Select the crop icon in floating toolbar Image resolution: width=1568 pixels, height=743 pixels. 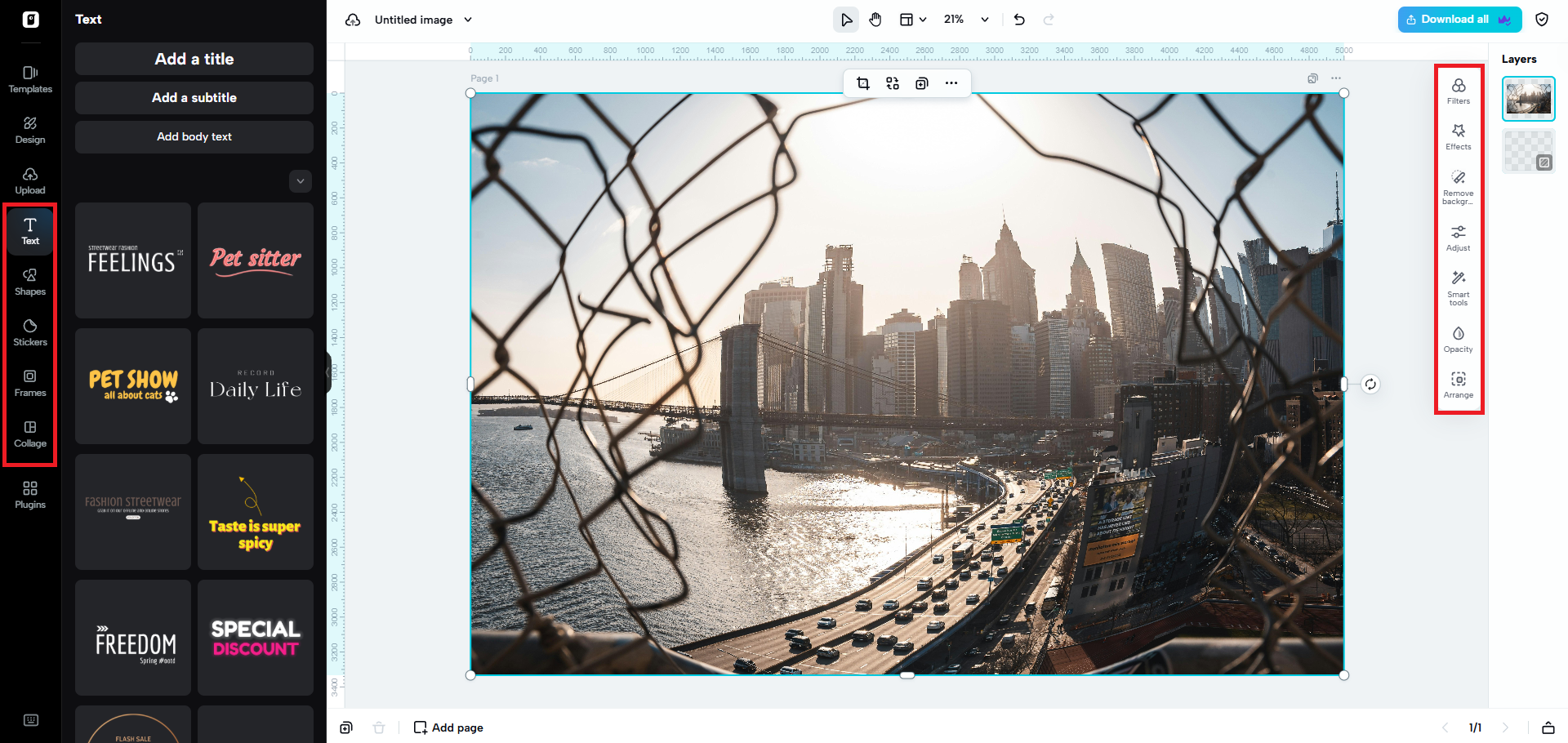pyautogui.click(x=862, y=83)
